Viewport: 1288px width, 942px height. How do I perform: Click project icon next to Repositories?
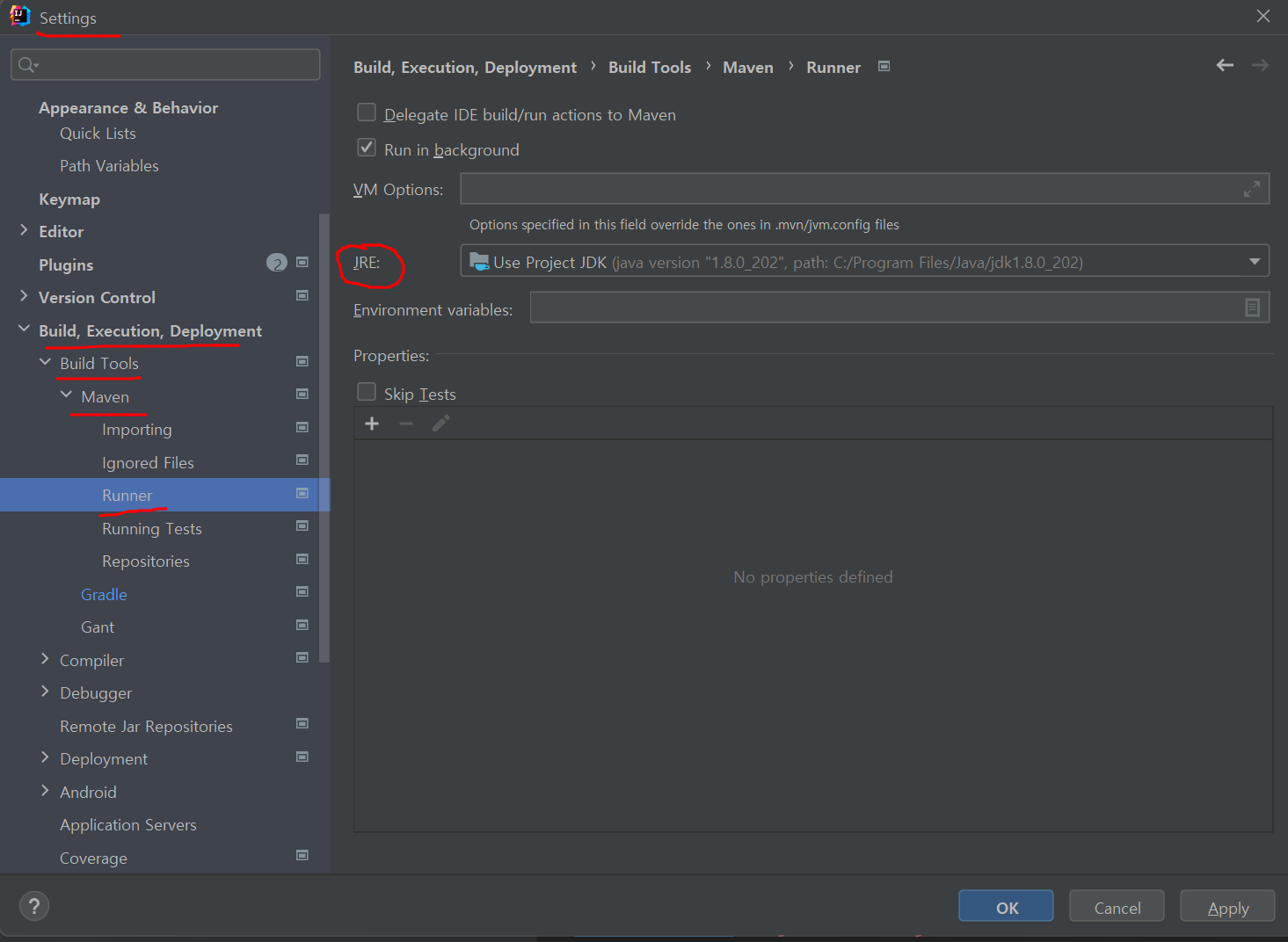302,560
